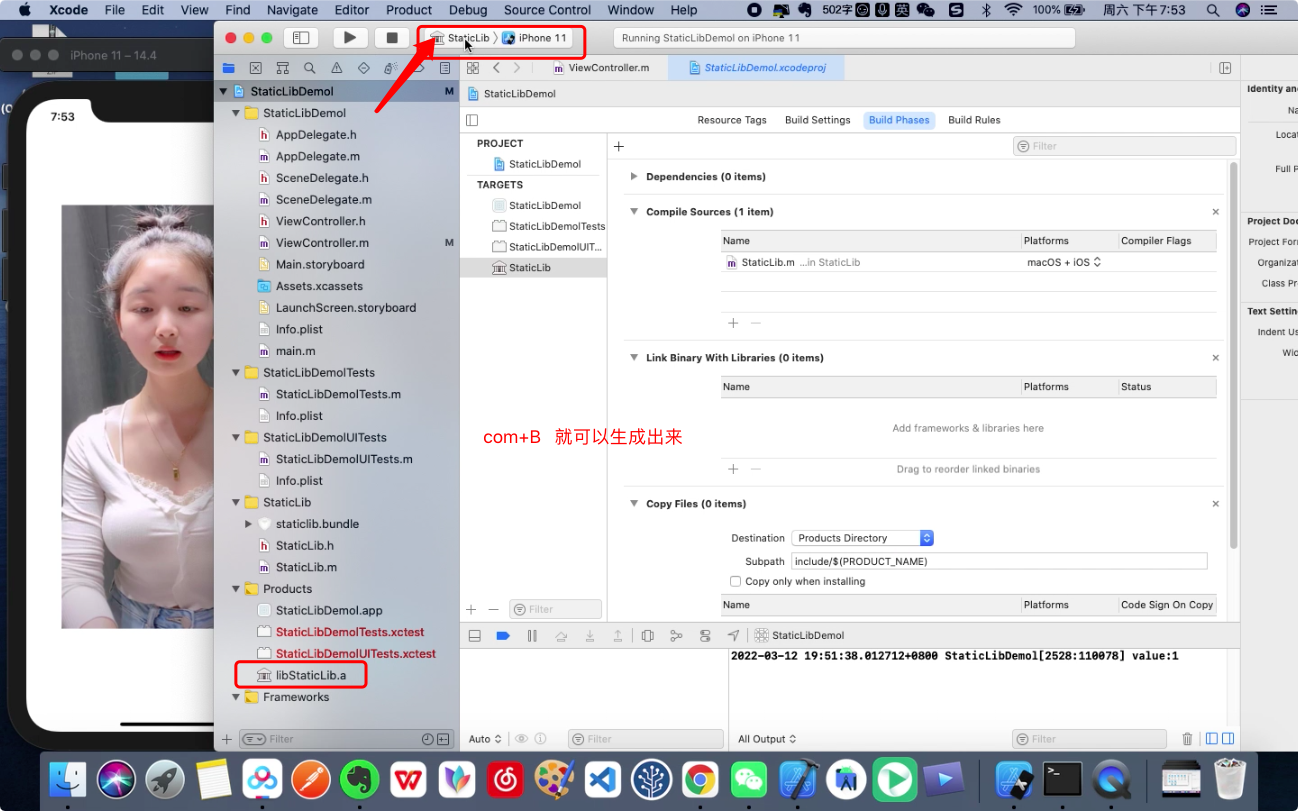Viewport: 1298px width, 811px height.
Task: Collapse Compile Sources build phase
Action: (634, 212)
